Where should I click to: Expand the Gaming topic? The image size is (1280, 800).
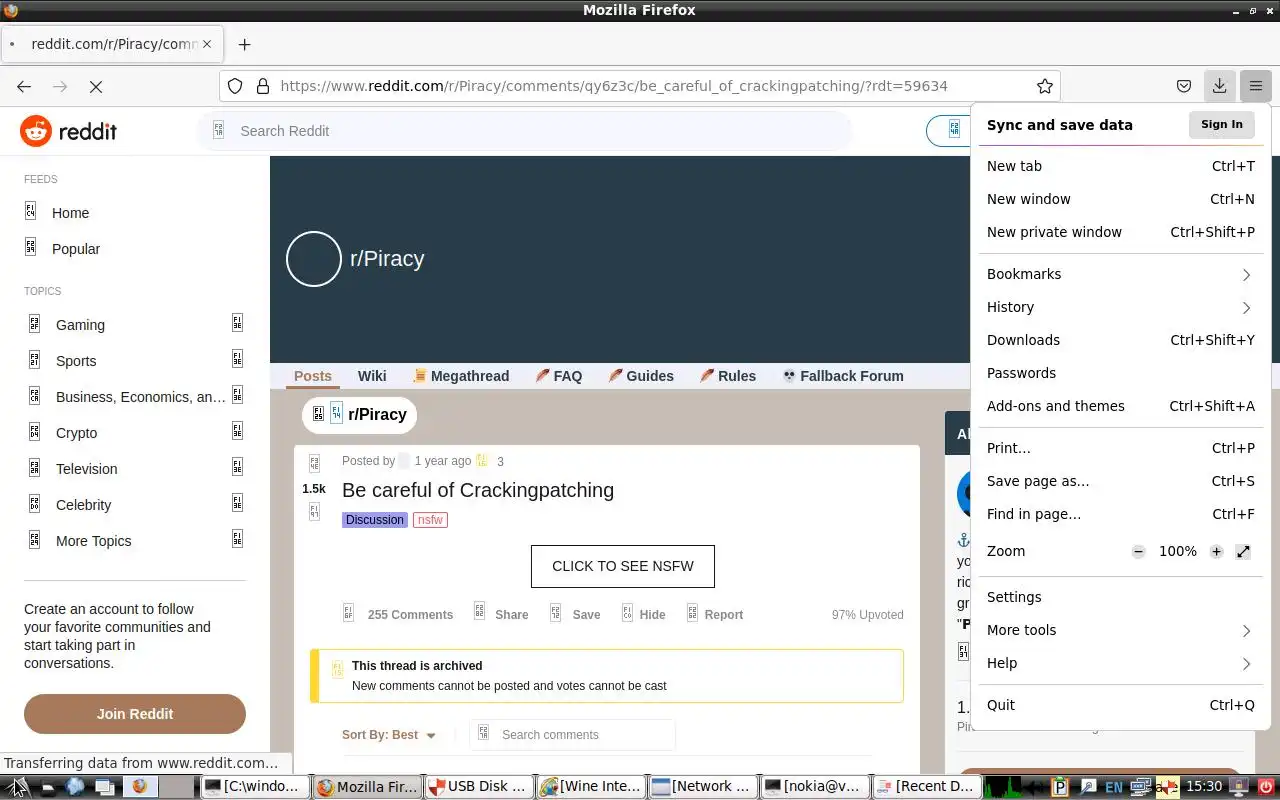click(237, 323)
